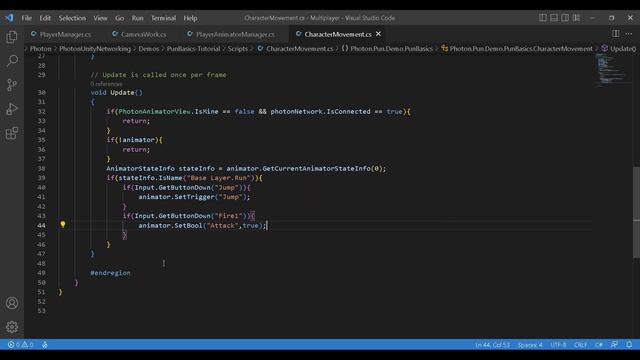This screenshot has height=360, width=640.
Task: Close the CharacterMovement.cs tab
Action: [378, 34]
